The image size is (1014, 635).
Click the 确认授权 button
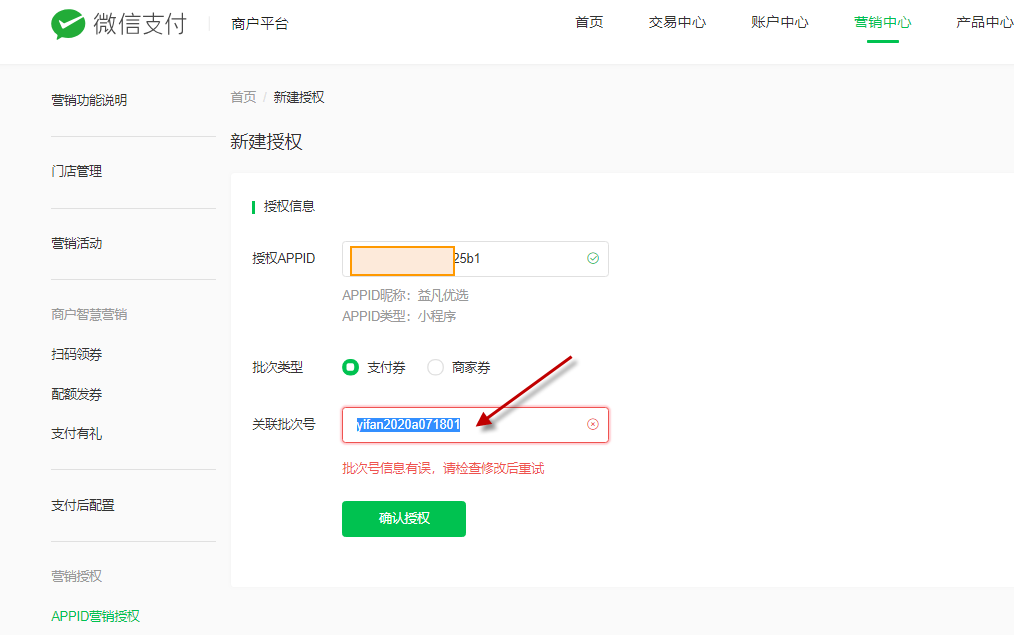[404, 519]
